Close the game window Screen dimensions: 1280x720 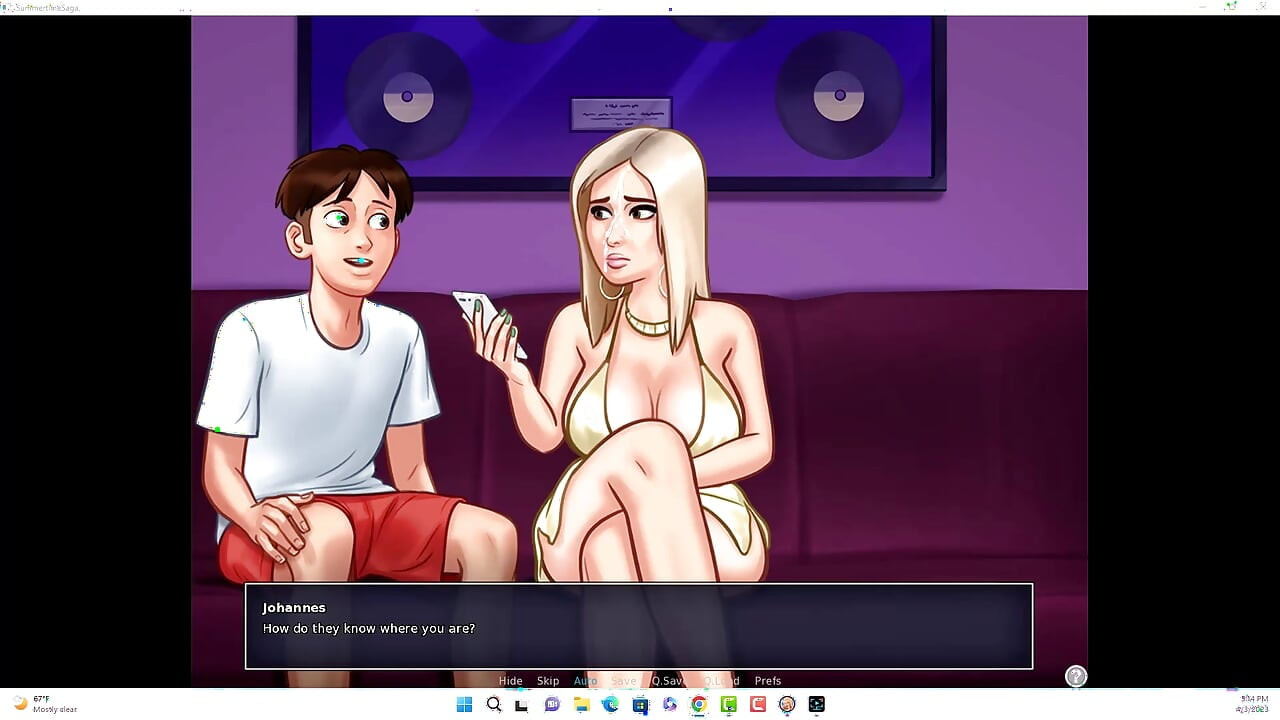click(1262, 6)
